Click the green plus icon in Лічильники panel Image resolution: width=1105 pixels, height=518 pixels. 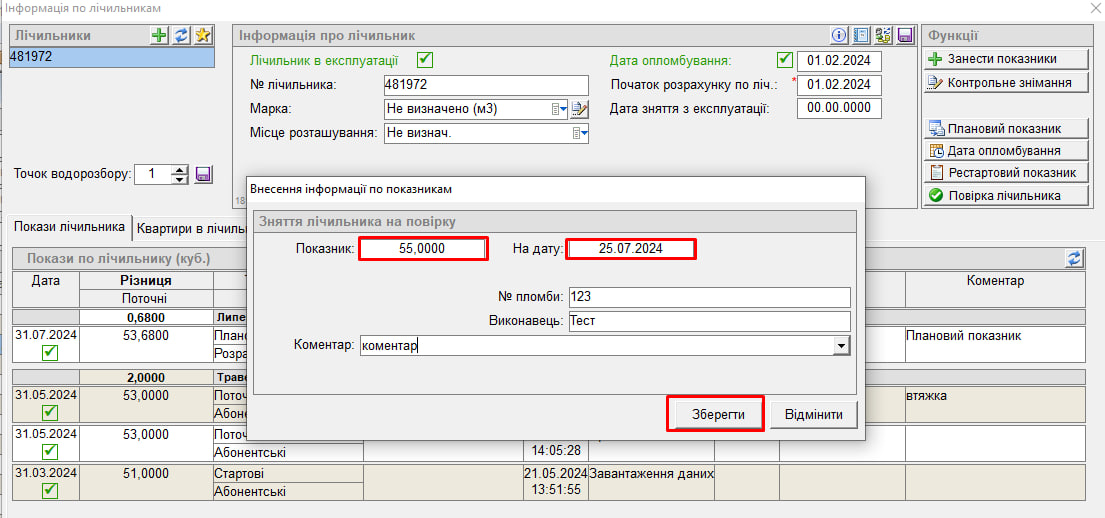click(x=159, y=35)
